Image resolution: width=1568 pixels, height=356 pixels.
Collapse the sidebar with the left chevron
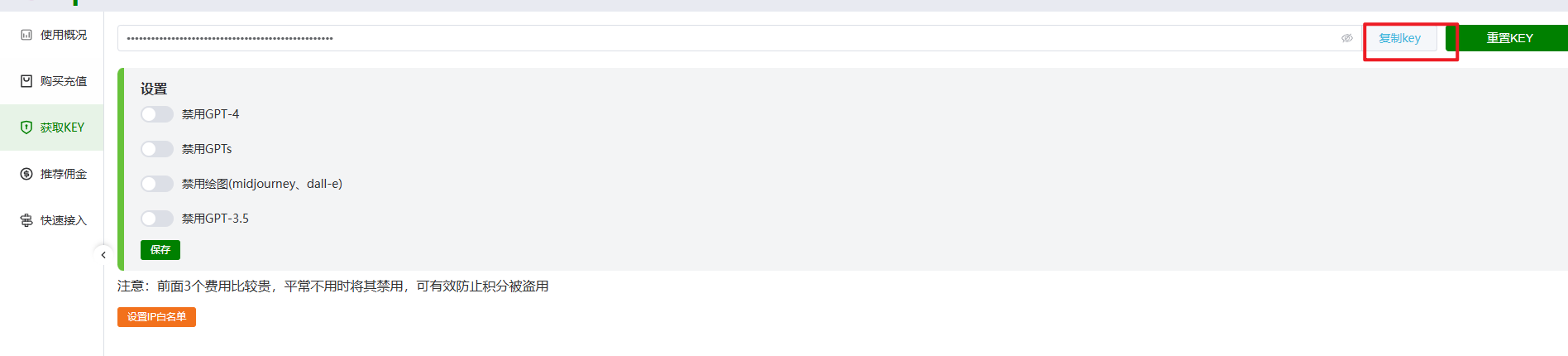point(103,255)
